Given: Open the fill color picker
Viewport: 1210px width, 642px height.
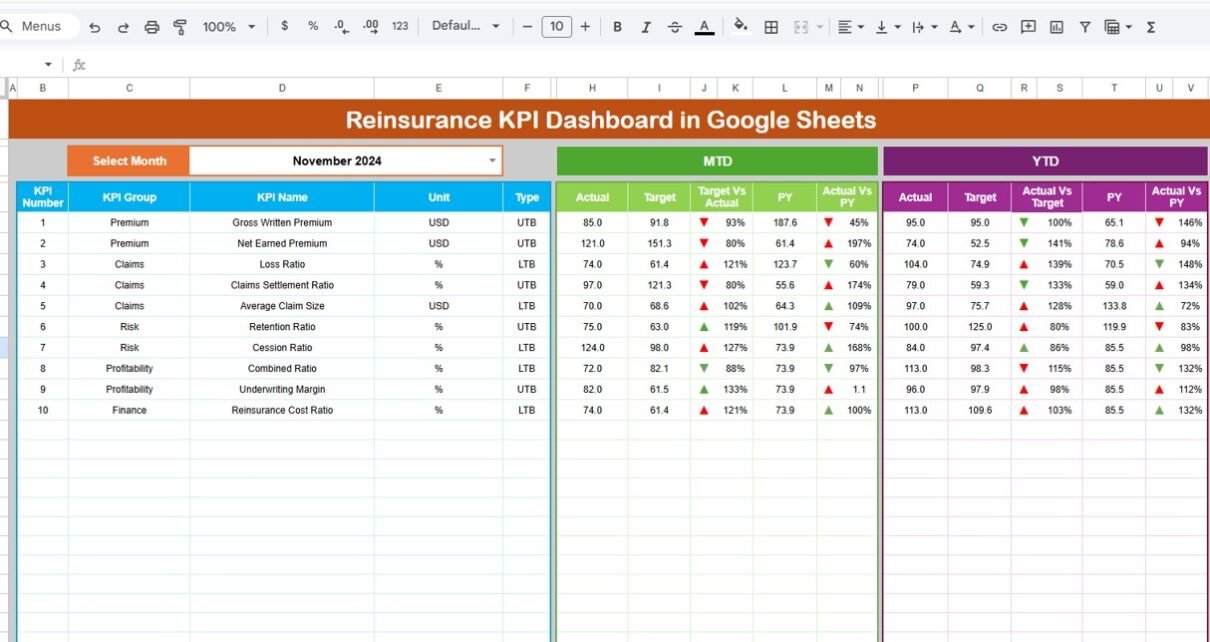Looking at the screenshot, I should pyautogui.click(x=740, y=27).
